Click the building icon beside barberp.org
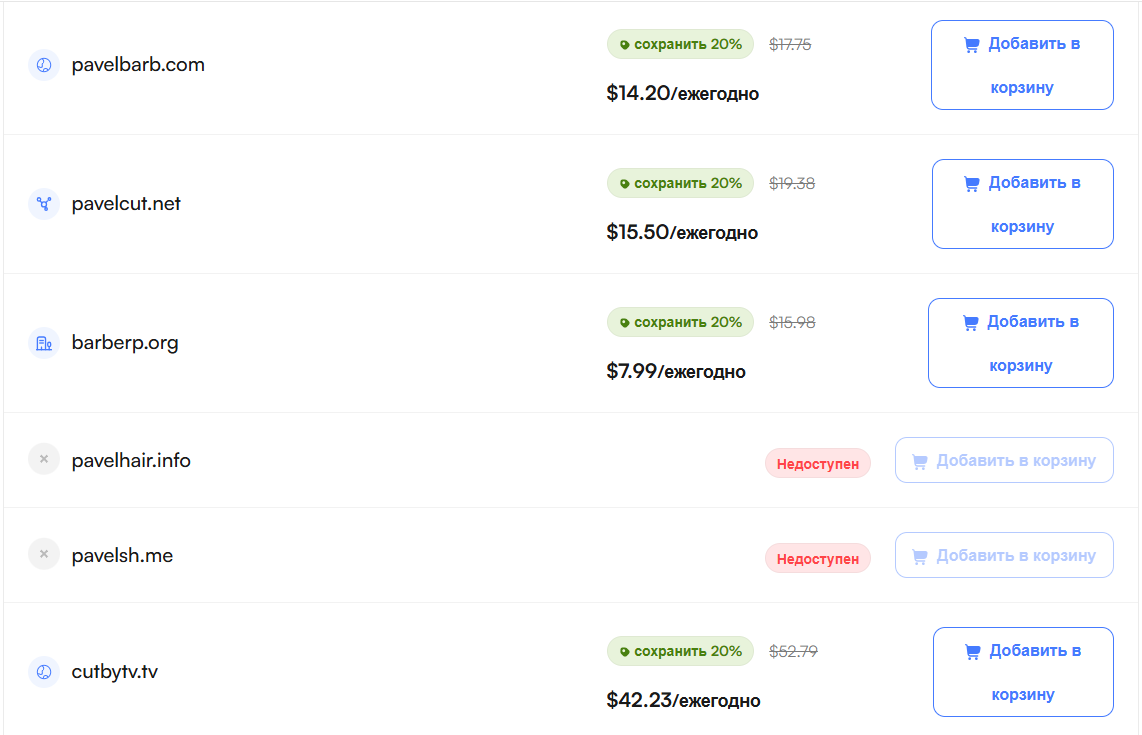This screenshot has height=735, width=1142. (x=44, y=343)
